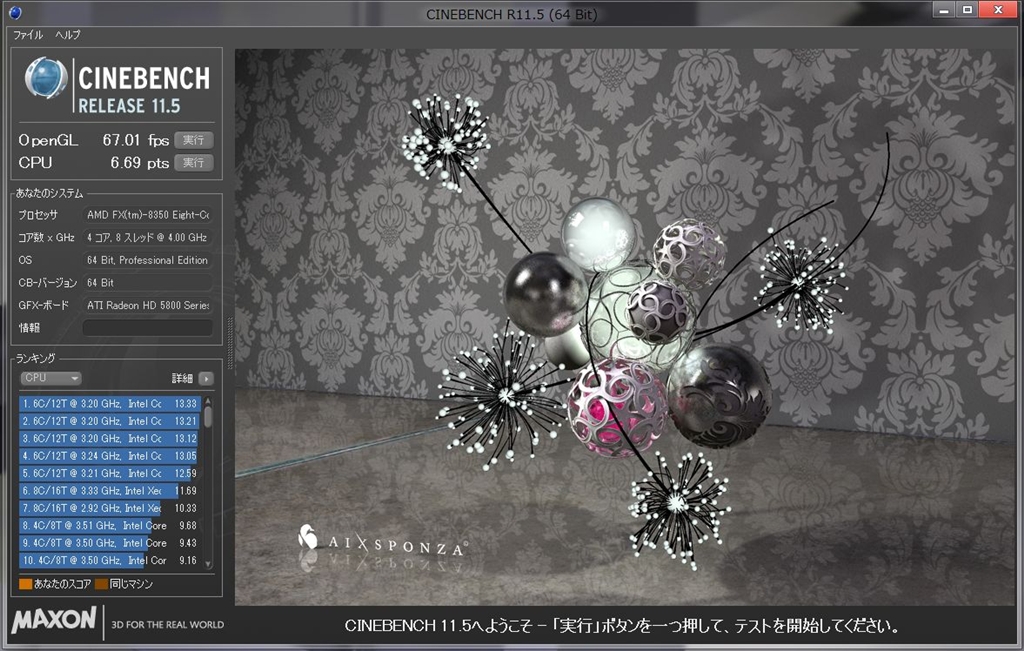Click the ranking list scrollbar thumb

208,416
